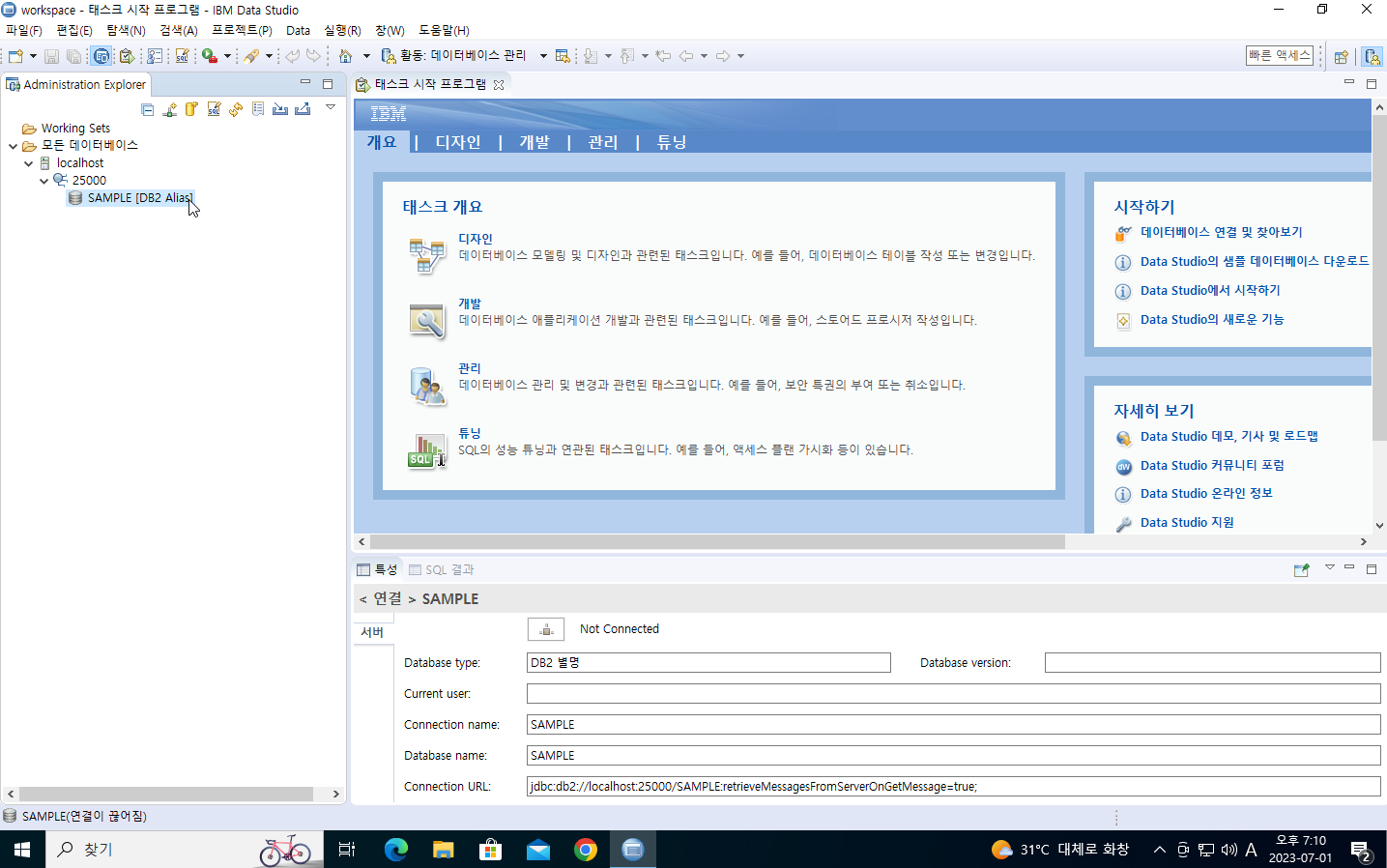Click the vertical scrollbar of the task launcher
The width and height of the screenshot is (1387, 868).
1379,280
